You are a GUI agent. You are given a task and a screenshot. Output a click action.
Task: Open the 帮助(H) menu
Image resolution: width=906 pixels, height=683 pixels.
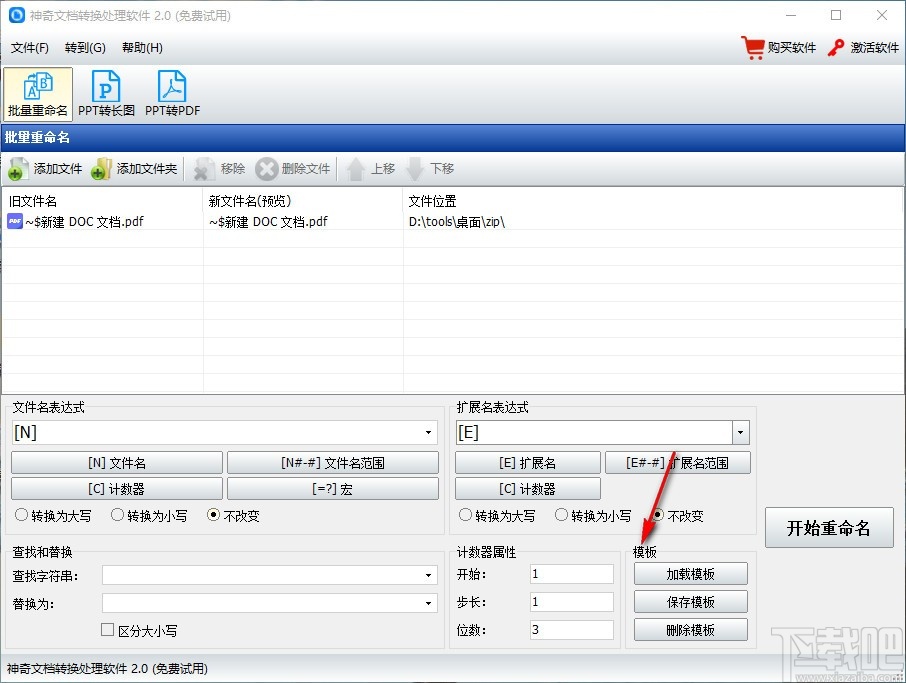pyautogui.click(x=142, y=47)
